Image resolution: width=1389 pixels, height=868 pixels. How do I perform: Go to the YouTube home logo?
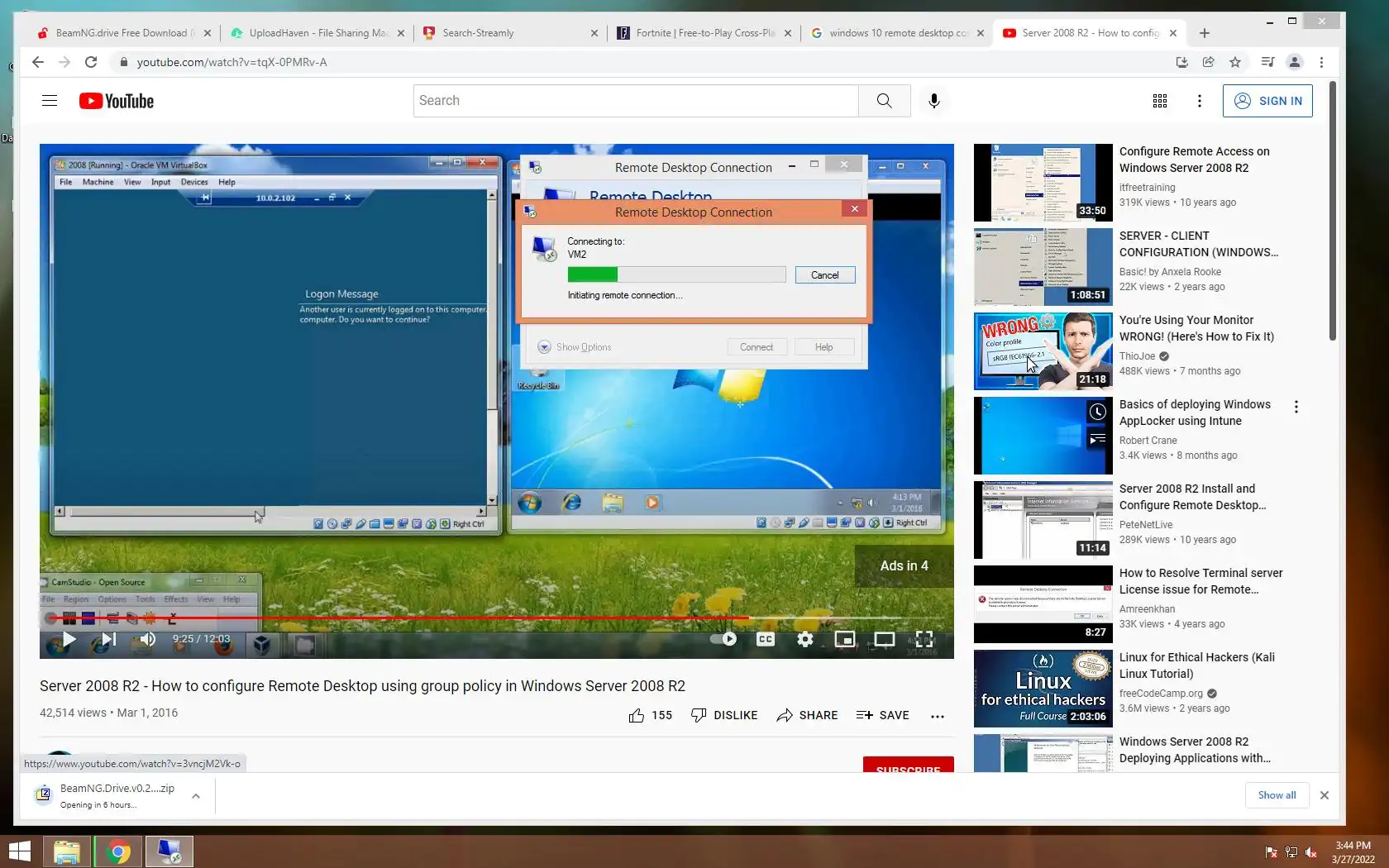[117, 101]
